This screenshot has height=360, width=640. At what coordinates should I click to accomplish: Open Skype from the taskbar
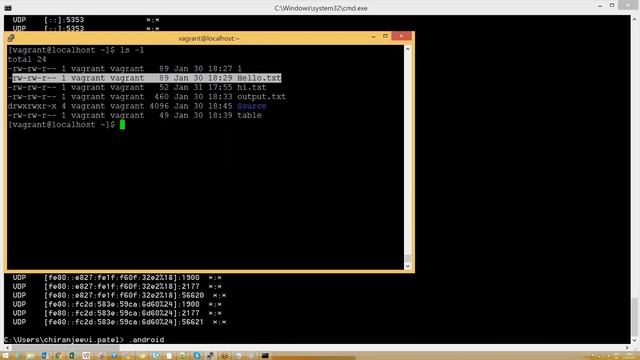point(197,356)
